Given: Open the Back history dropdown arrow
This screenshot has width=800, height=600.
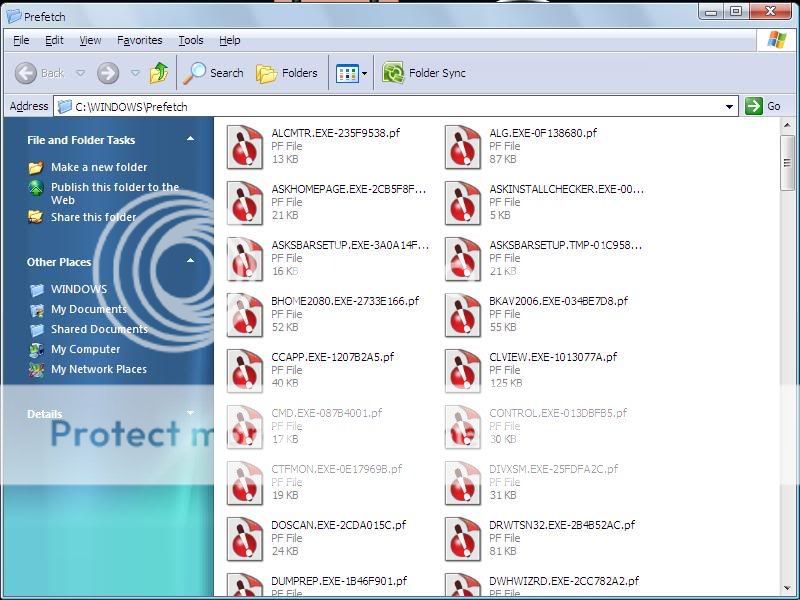Looking at the screenshot, I should point(81,73).
